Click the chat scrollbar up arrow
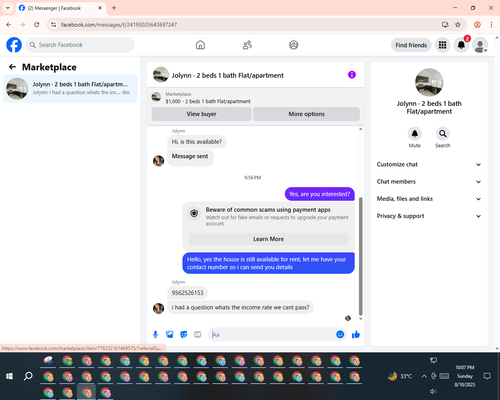 (360, 129)
